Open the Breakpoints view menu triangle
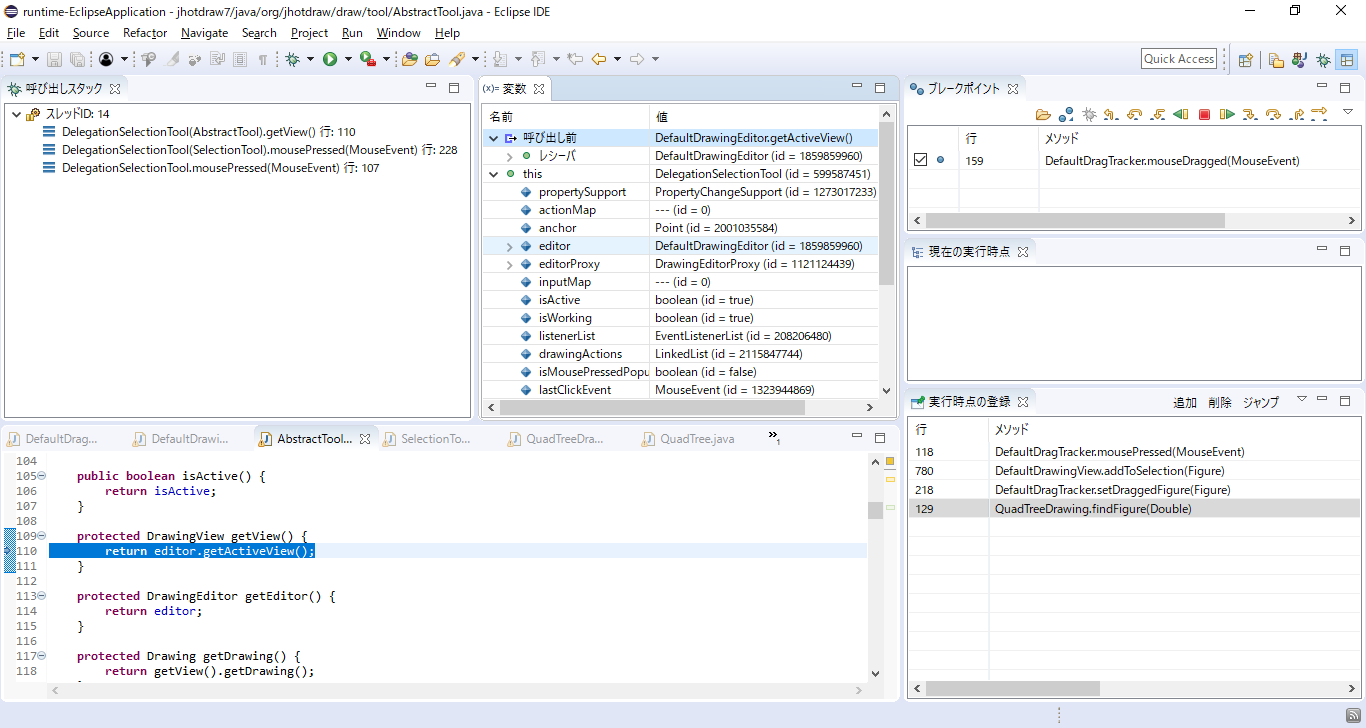Screen dimensions: 1366x728 tap(1347, 111)
